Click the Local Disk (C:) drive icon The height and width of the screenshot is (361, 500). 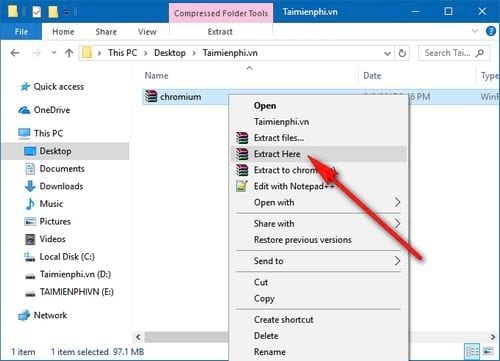(30, 257)
